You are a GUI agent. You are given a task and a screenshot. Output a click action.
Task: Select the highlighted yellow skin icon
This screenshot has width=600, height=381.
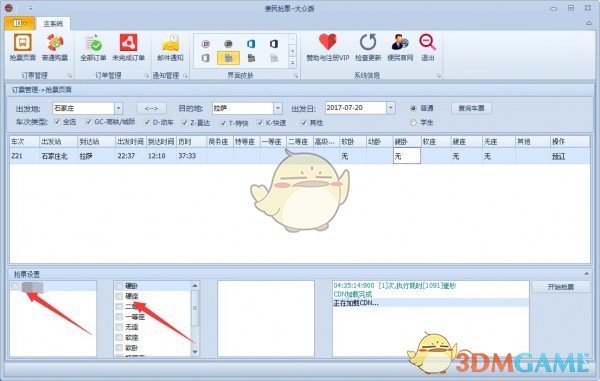[x=228, y=58]
